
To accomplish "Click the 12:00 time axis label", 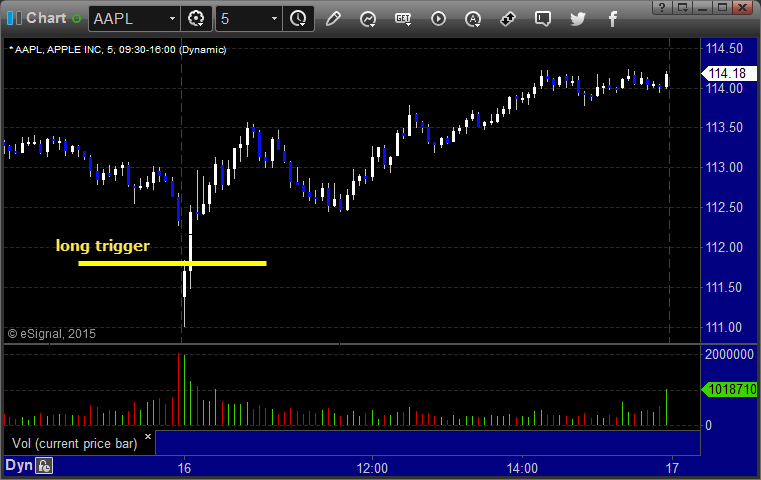I will click(372, 468).
